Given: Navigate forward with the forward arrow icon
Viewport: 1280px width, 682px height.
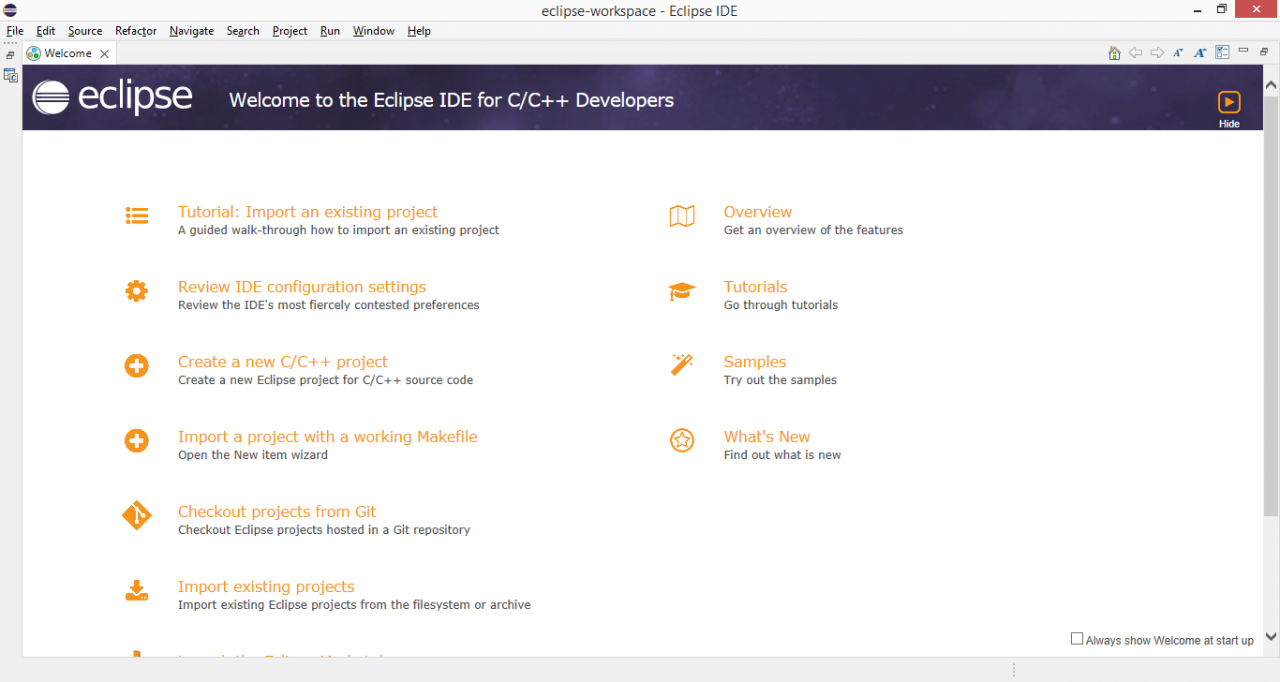Looking at the screenshot, I should pyautogui.click(x=1157, y=52).
